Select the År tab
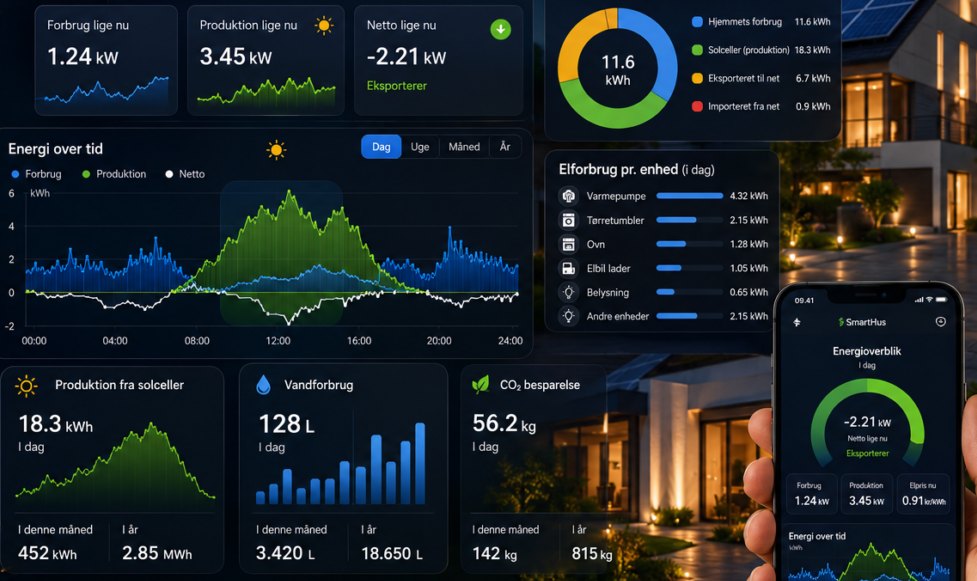The width and height of the screenshot is (977, 581). click(505, 147)
